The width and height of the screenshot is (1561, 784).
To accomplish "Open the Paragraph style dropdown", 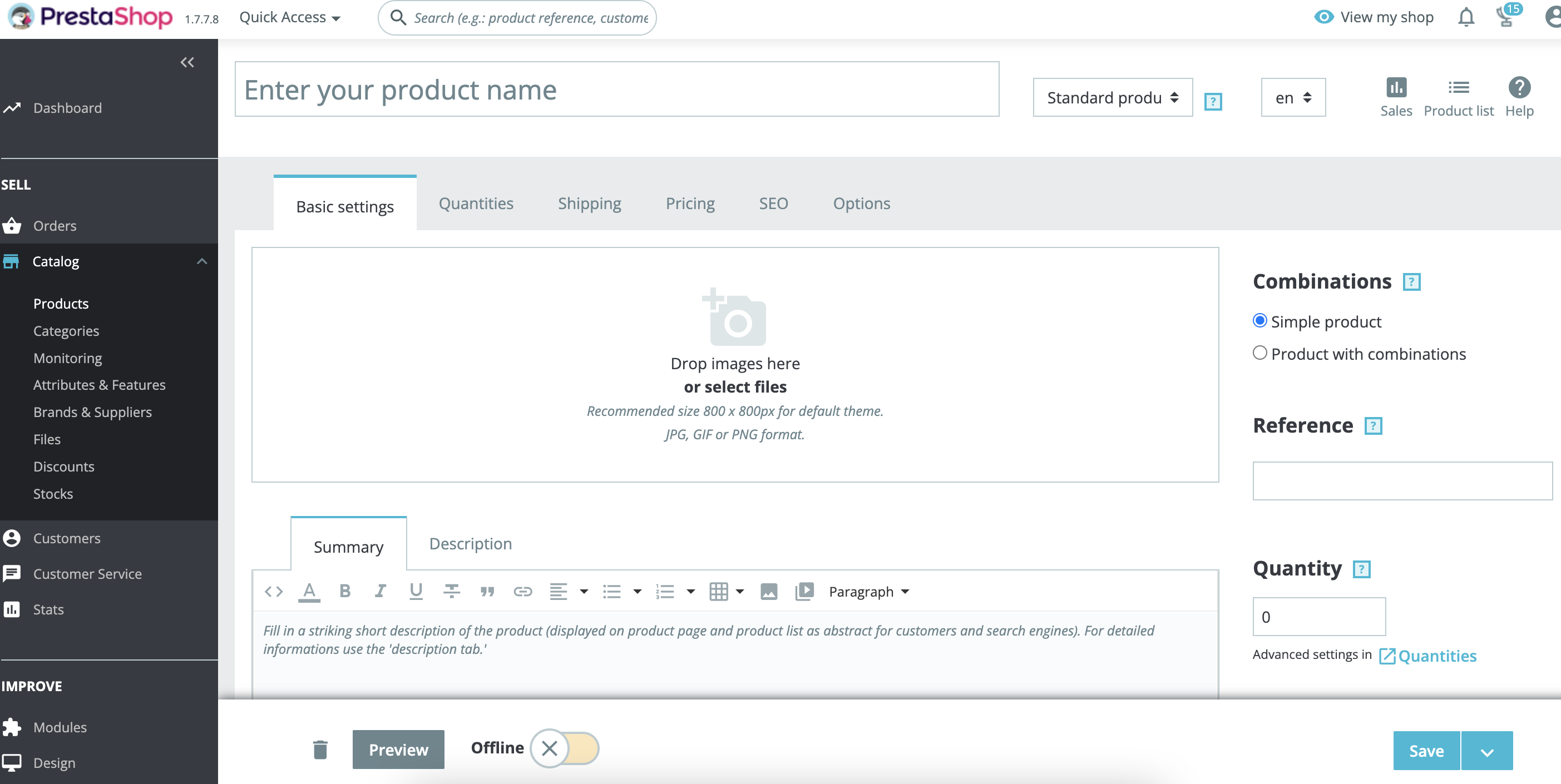I will (x=868, y=591).
